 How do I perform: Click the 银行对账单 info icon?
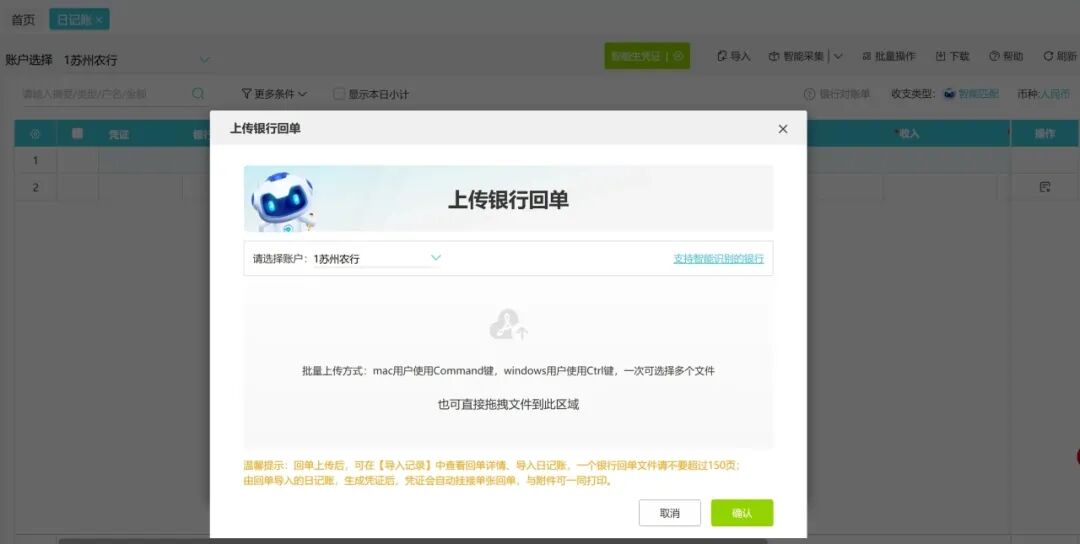809,94
